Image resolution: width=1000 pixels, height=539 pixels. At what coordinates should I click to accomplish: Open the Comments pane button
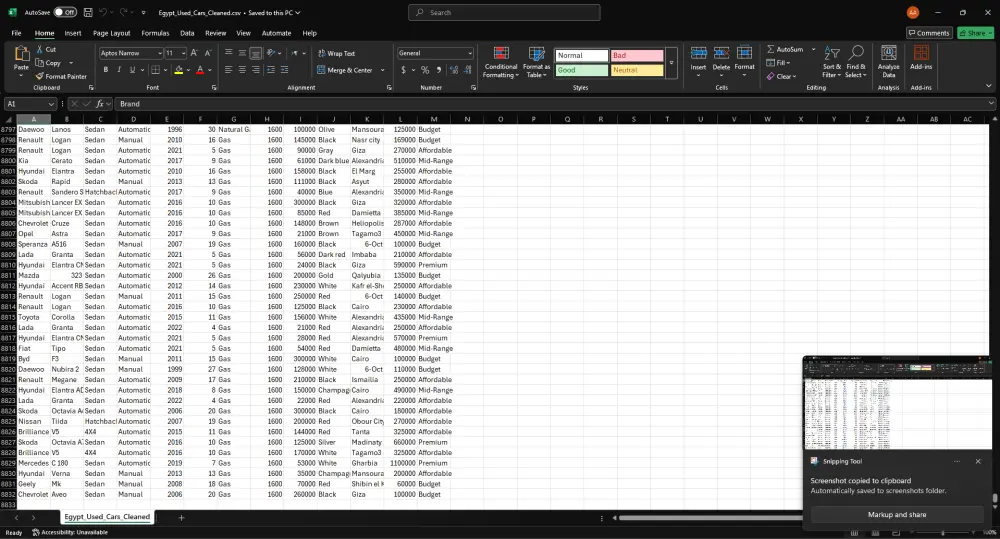tap(929, 33)
